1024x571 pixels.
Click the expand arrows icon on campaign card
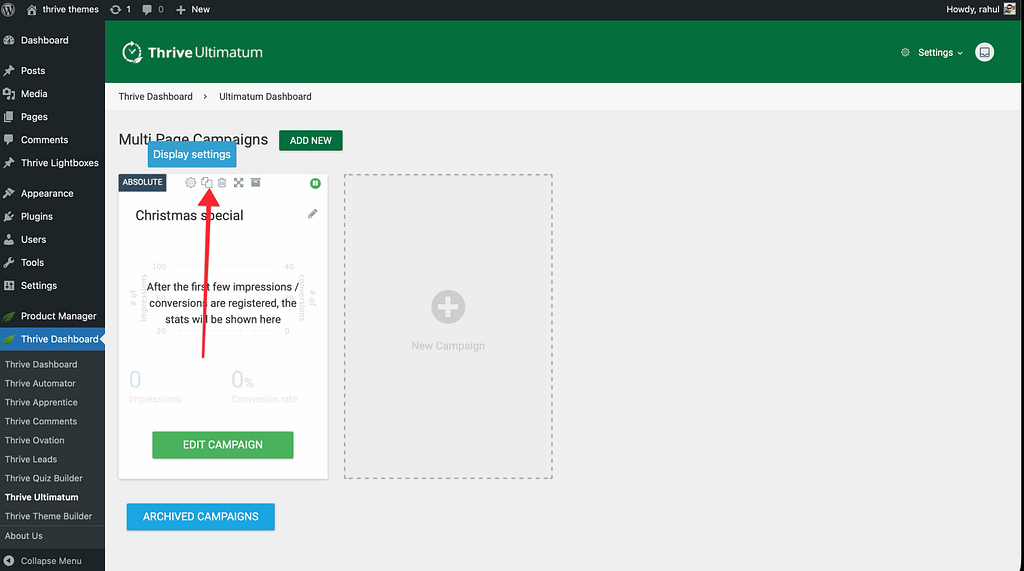(239, 183)
